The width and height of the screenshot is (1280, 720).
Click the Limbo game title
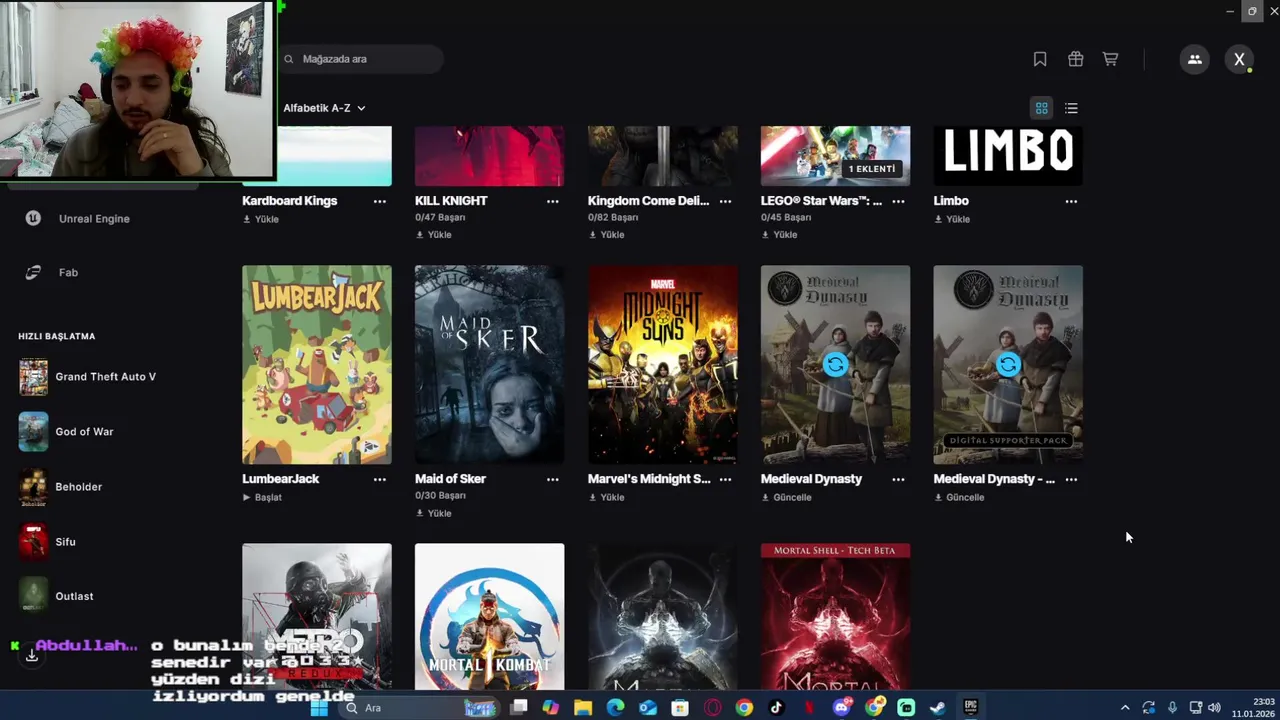[951, 201]
